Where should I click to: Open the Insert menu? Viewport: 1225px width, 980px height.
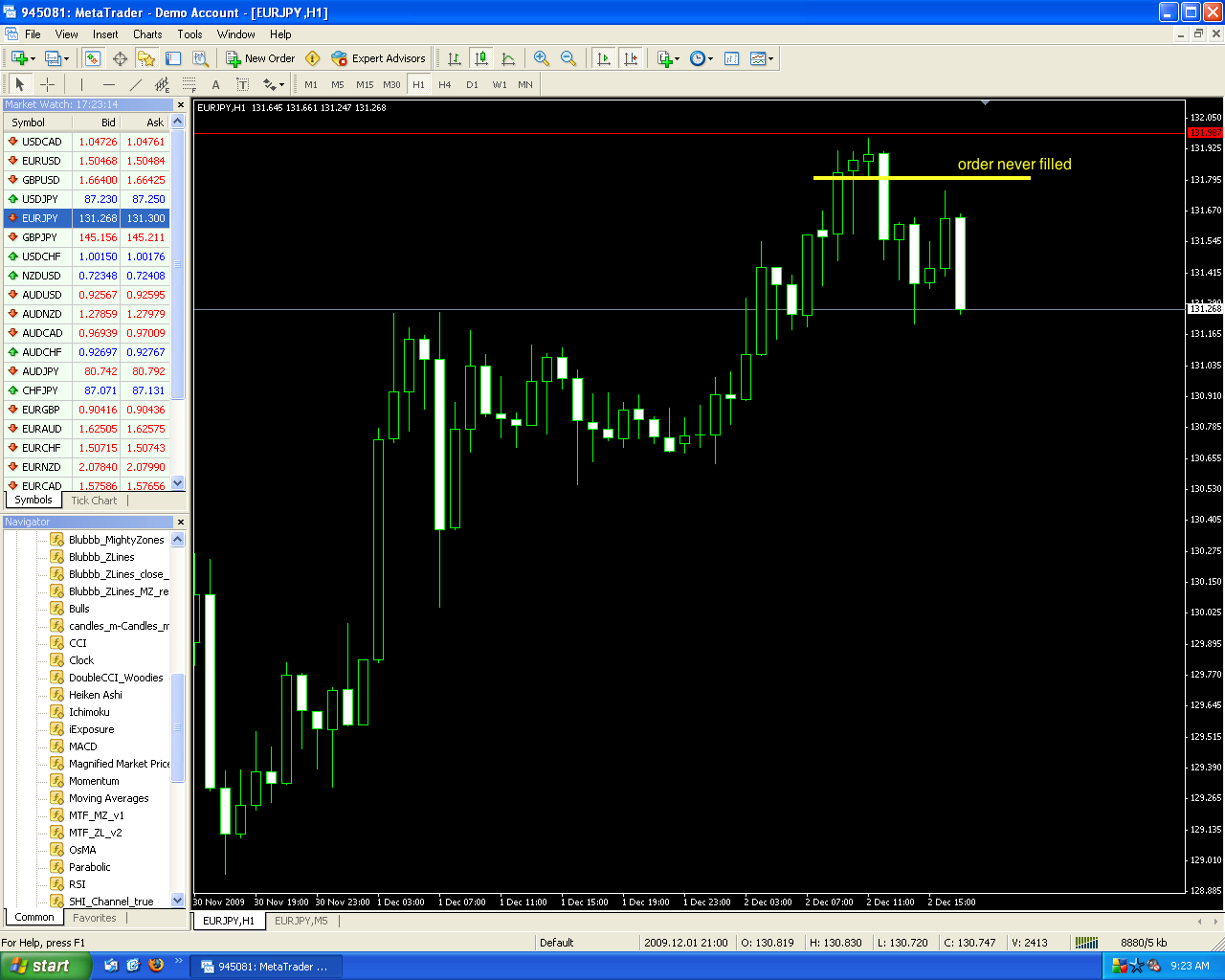105,33
